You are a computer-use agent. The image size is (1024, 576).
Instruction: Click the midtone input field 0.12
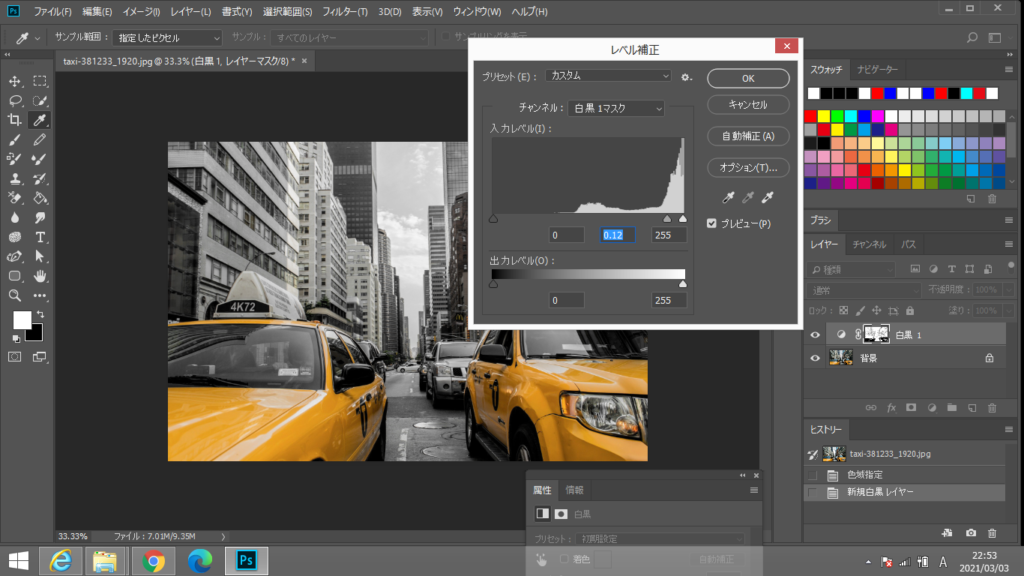pos(617,235)
